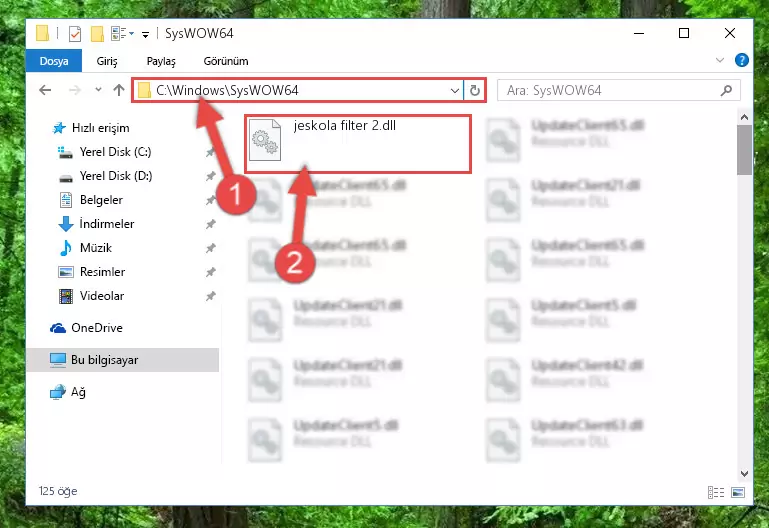This screenshot has width=769, height=528.
Task: Click the pin icon next to Belgeler
Action: (x=210, y=200)
